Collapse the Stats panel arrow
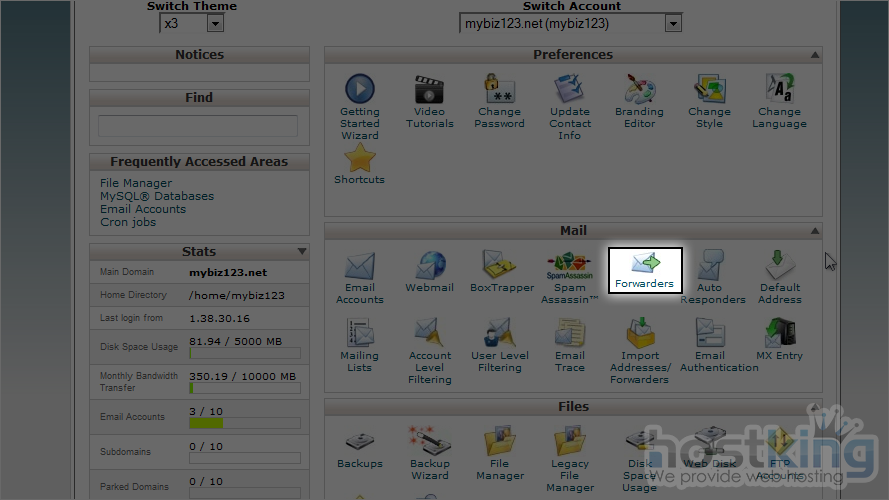This screenshot has height=500, width=889. click(x=302, y=252)
